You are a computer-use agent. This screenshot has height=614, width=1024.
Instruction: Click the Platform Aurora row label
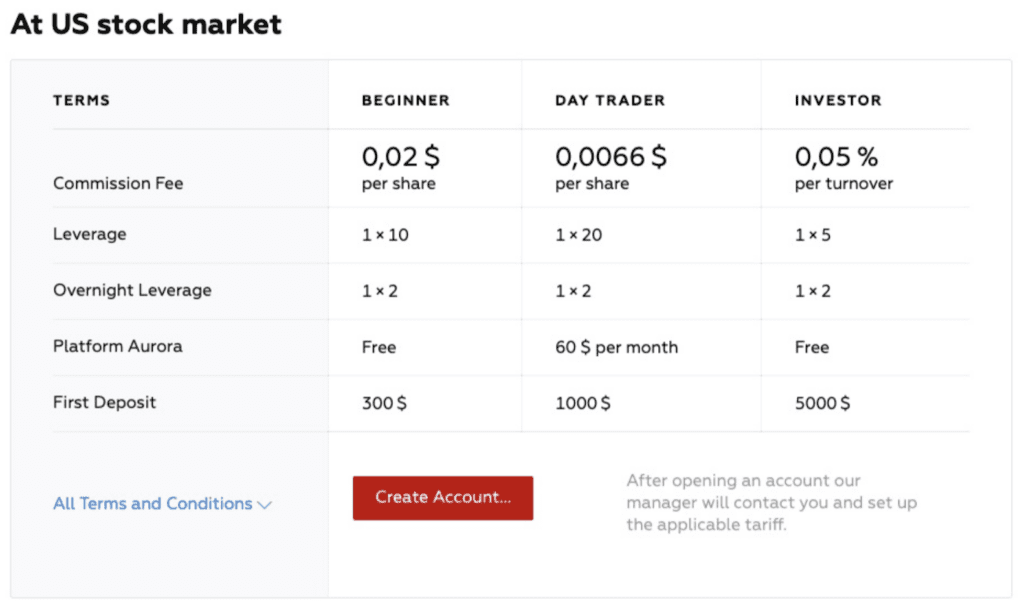pos(117,347)
